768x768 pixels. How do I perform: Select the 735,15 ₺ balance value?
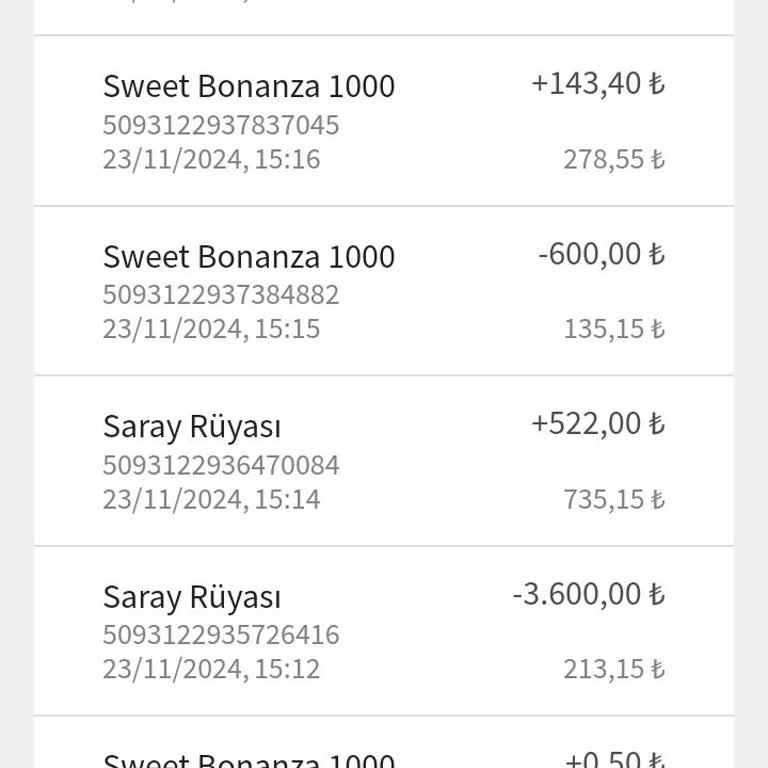[613, 499]
